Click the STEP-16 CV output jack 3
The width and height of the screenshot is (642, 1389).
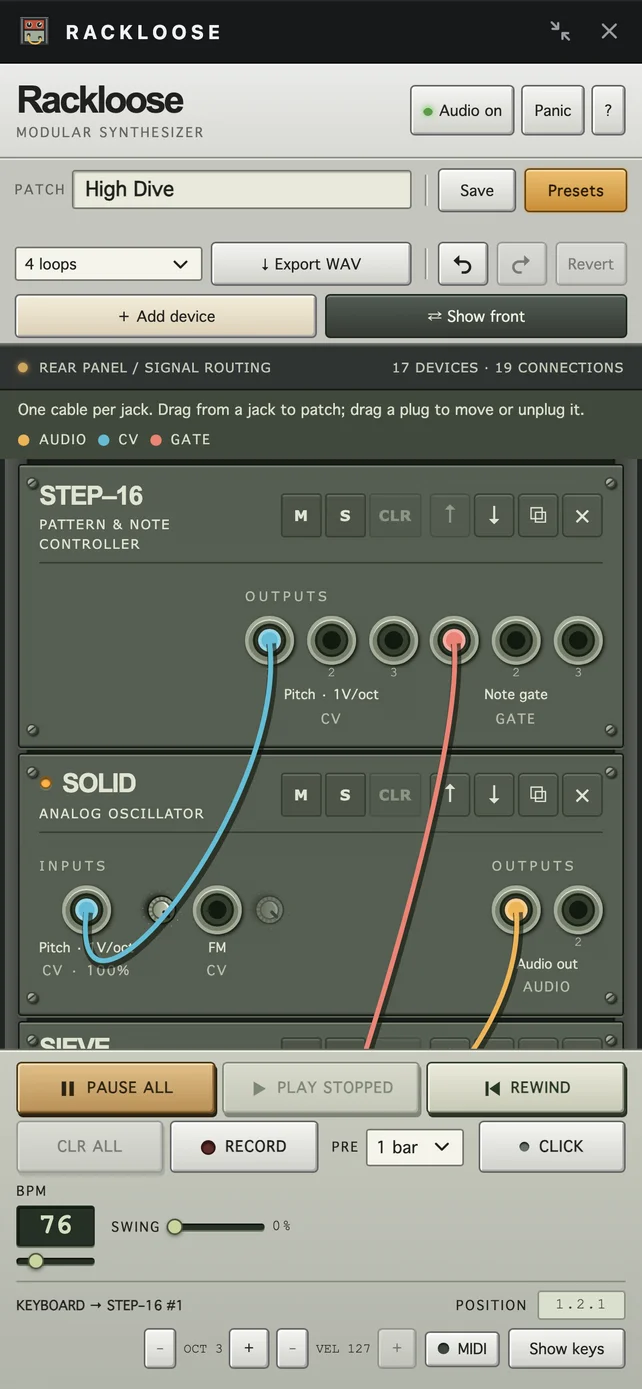pyautogui.click(x=393, y=640)
